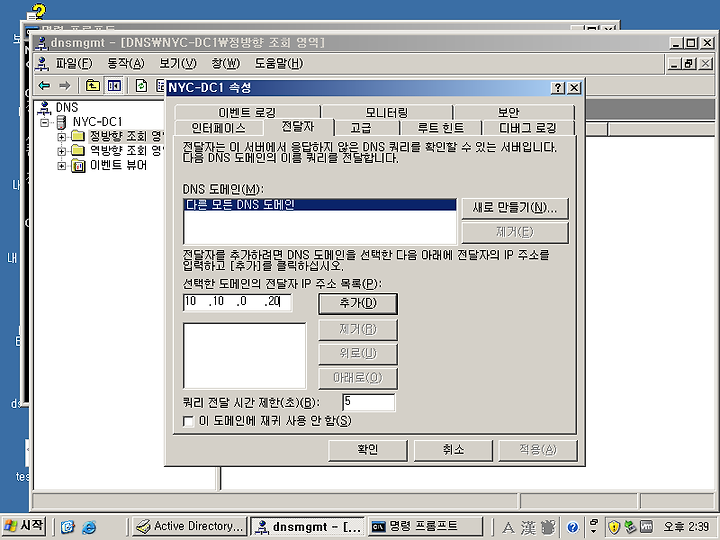This screenshot has width=720, height=540.
Task: Toggle the show/hide console tree icon
Action: click(x=114, y=85)
